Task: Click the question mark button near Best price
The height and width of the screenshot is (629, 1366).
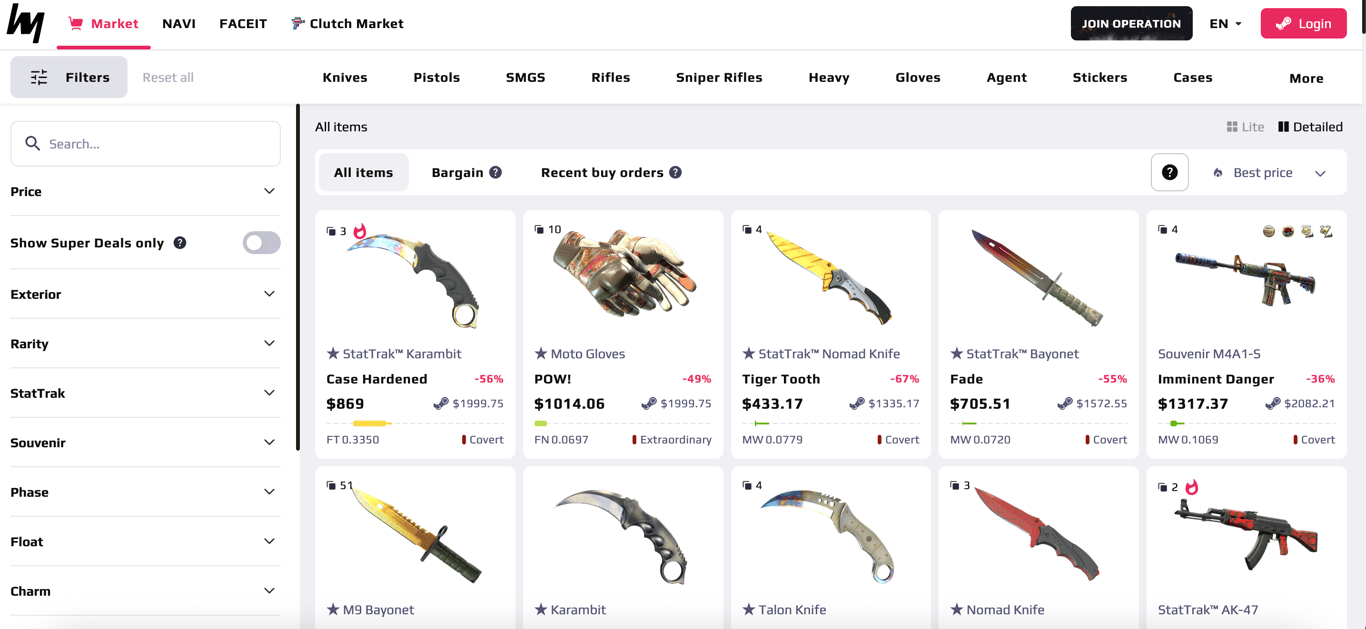Action: 1169,173
